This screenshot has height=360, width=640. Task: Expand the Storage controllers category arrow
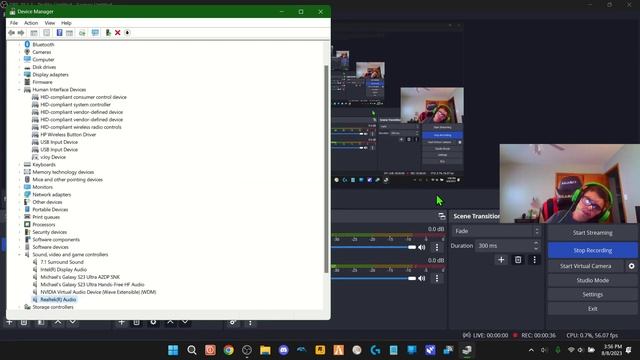19,307
